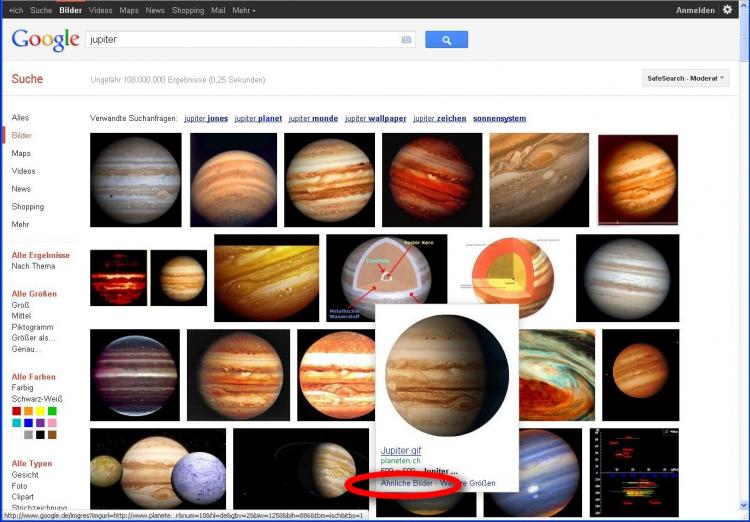The height and width of the screenshot is (522, 750).
Task: Open the first Jupiter thumbnail result
Action: (136, 180)
